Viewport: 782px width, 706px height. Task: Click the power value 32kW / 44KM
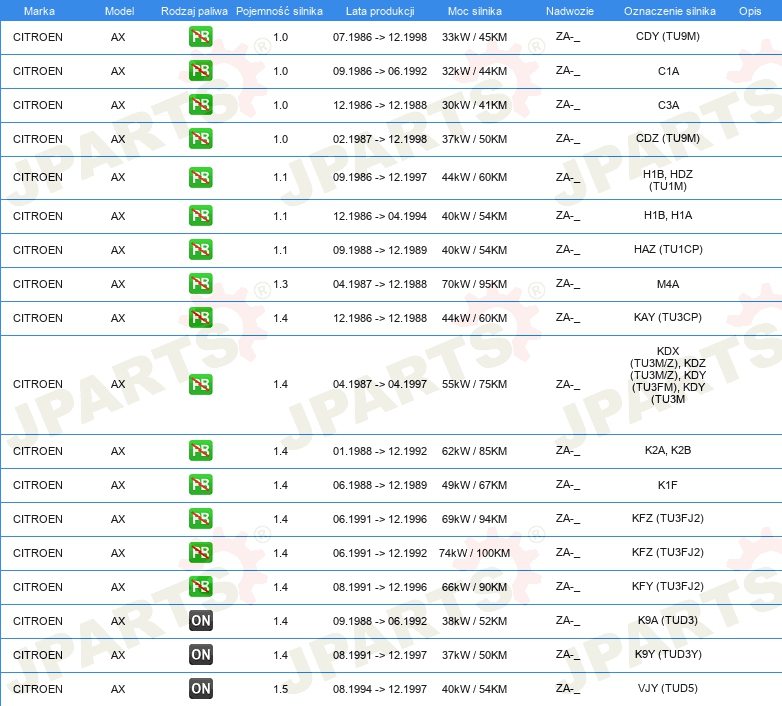coord(474,71)
